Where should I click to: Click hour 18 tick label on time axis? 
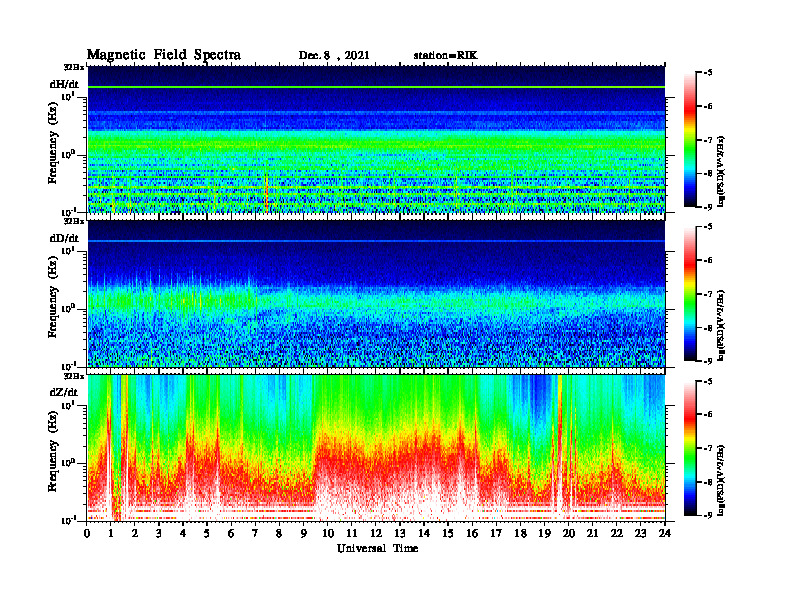click(520, 533)
